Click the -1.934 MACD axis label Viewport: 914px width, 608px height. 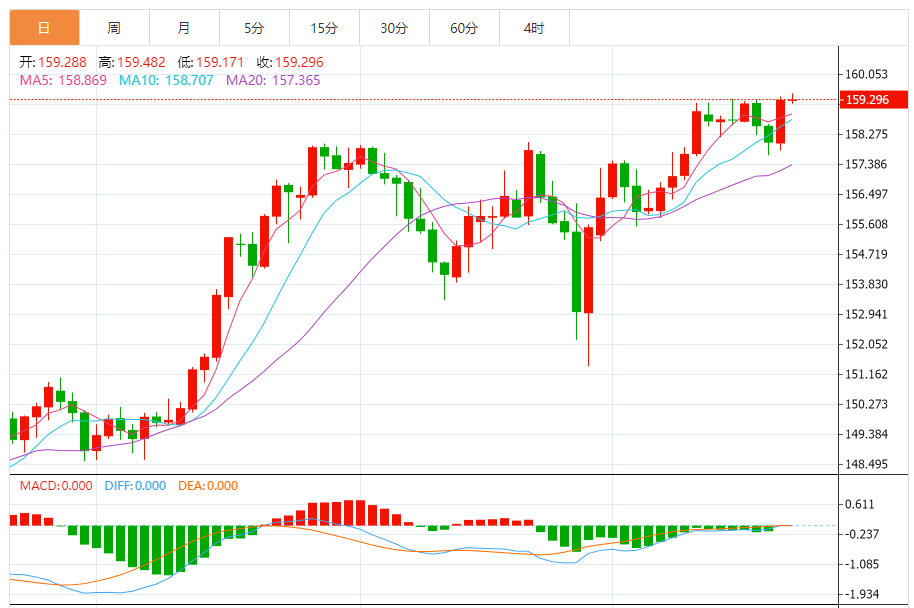point(862,595)
